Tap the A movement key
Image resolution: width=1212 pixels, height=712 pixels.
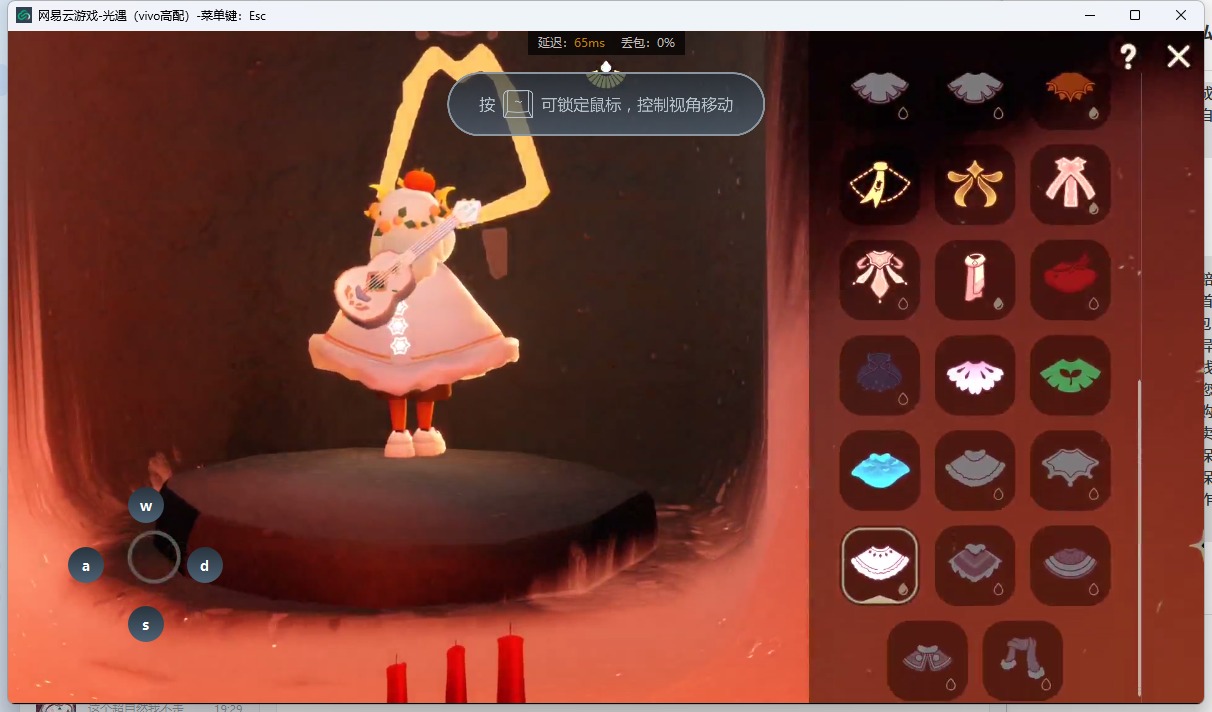click(x=86, y=566)
